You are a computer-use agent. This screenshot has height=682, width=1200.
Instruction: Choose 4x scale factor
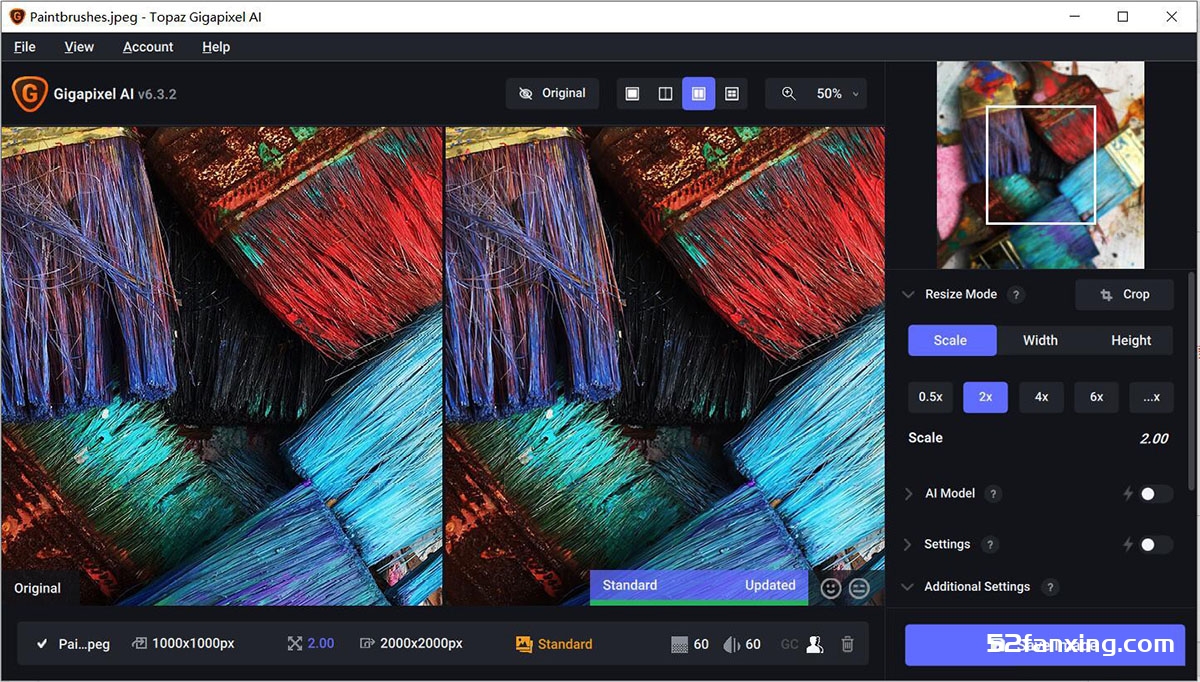(x=1041, y=397)
